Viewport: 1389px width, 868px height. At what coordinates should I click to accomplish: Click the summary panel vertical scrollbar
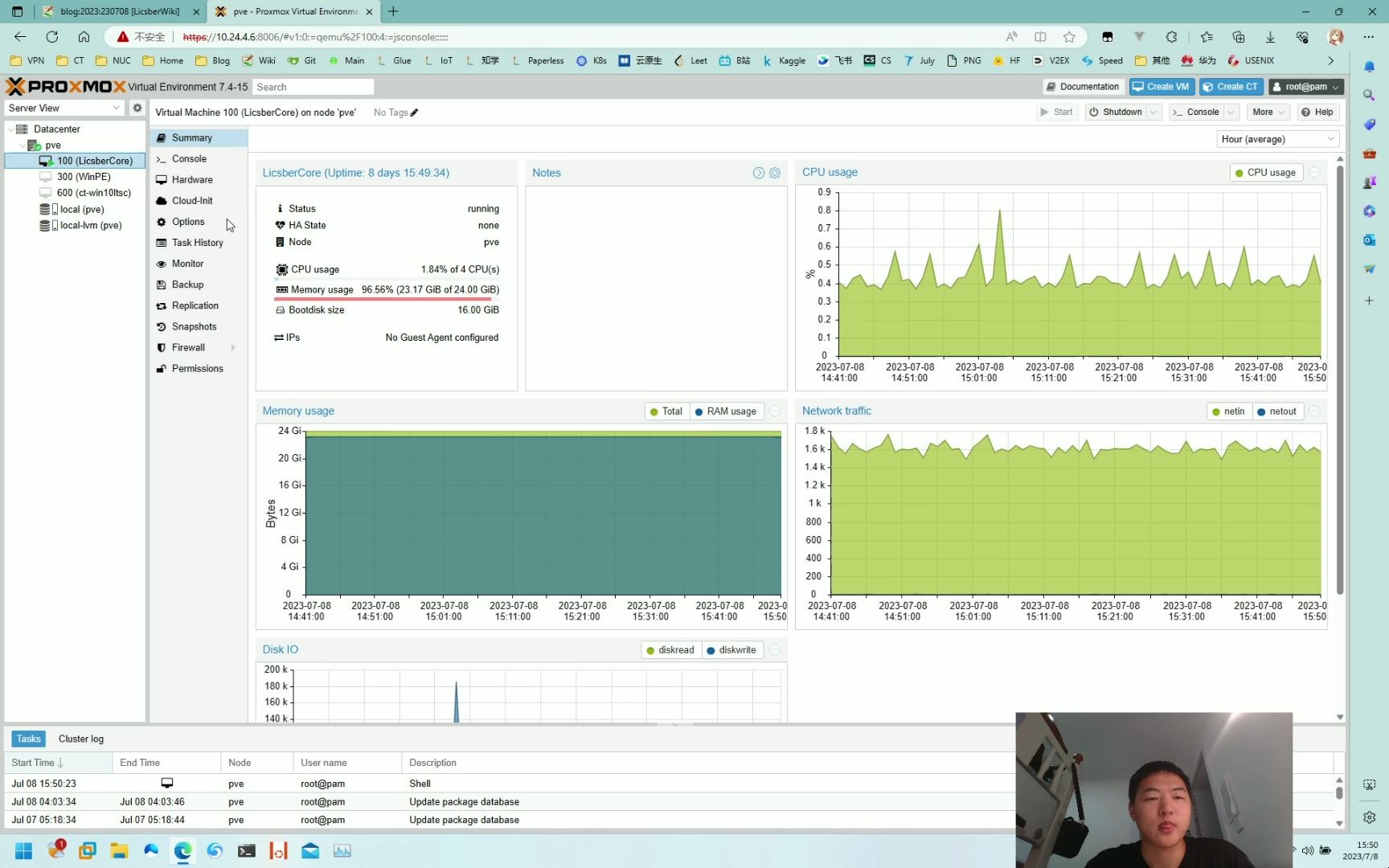coord(1340,378)
